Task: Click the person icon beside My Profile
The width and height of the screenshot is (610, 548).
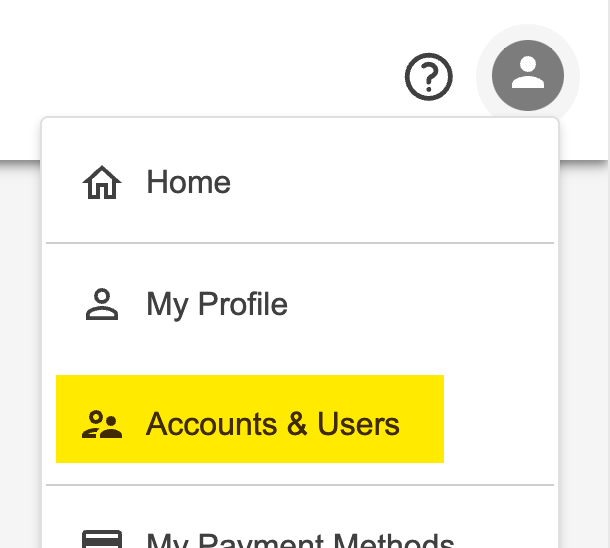Action: coord(102,304)
